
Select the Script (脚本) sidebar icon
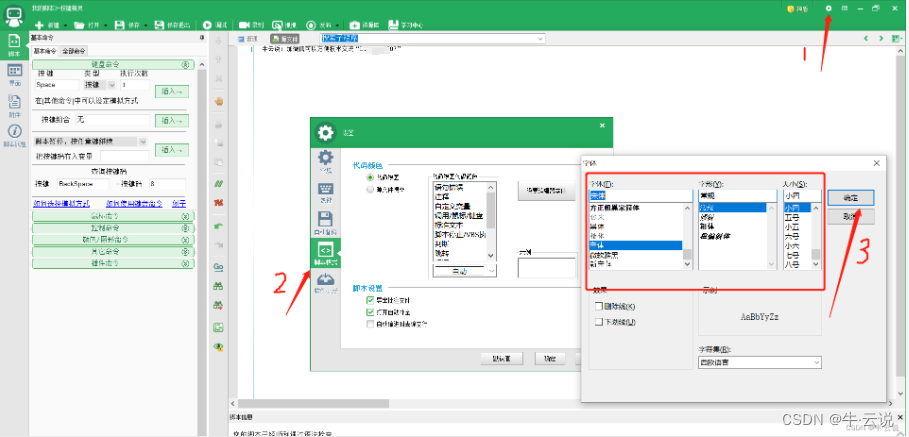(x=14, y=46)
